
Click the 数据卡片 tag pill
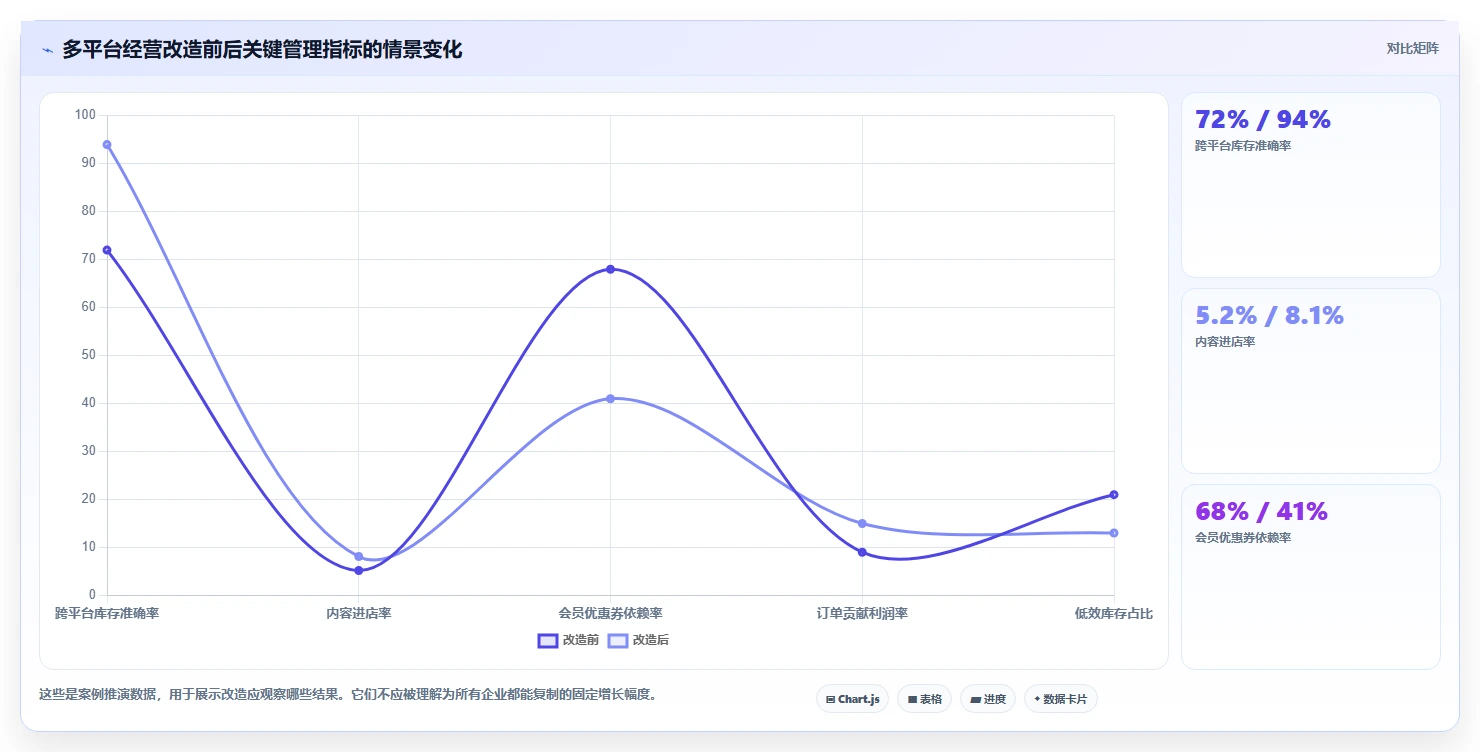point(1061,699)
